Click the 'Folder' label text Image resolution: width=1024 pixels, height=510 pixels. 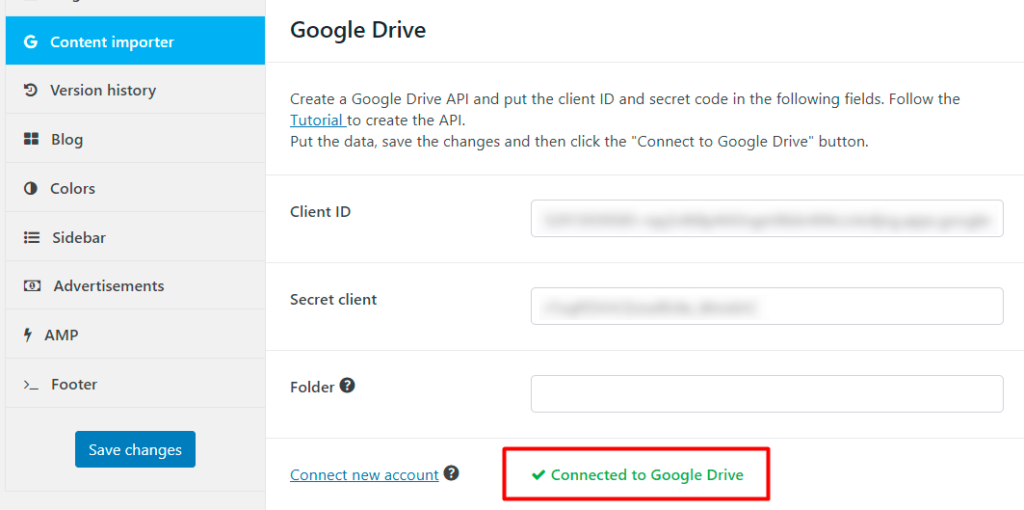312,387
